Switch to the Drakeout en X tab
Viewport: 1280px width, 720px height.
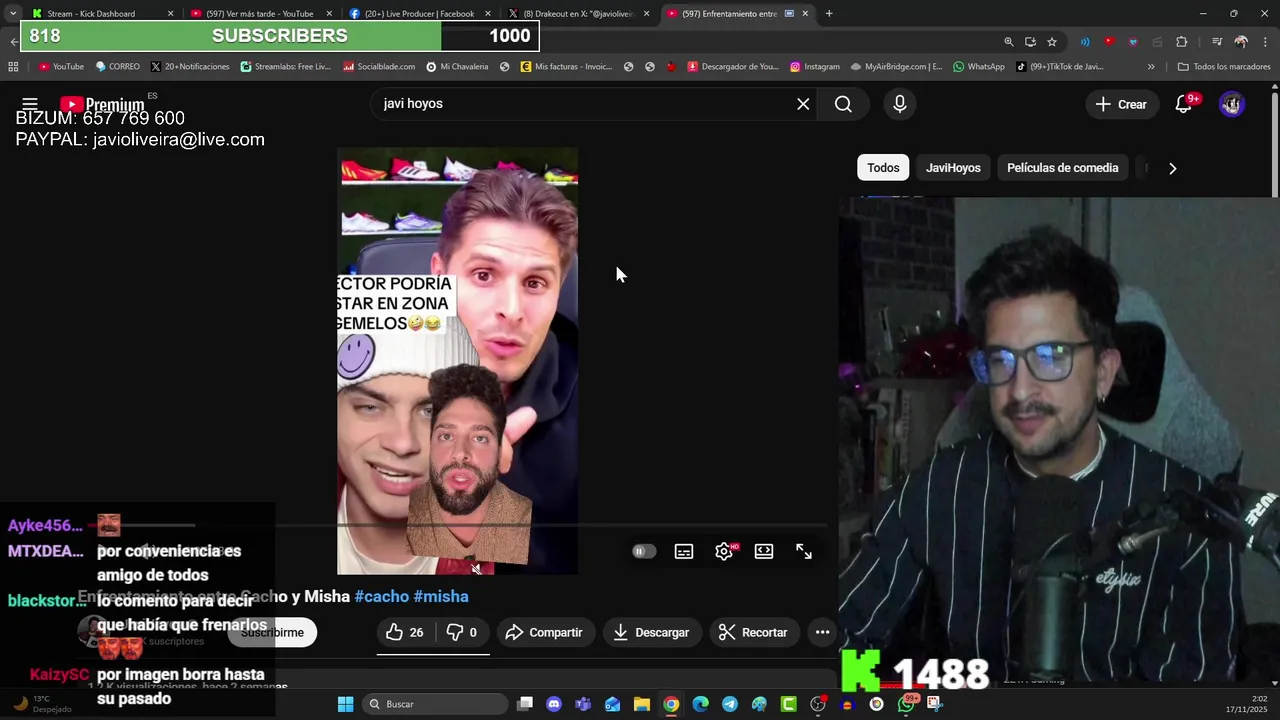[x=577, y=13]
